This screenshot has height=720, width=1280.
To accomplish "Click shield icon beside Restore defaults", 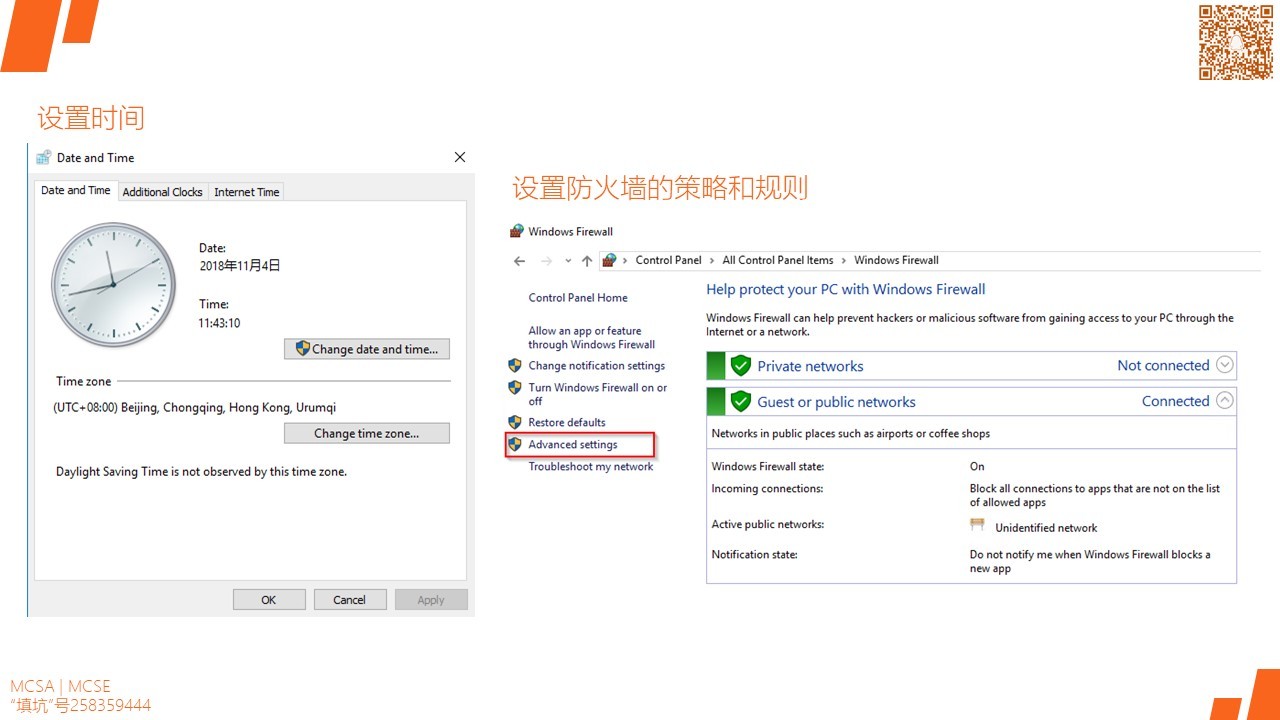I will [x=515, y=422].
